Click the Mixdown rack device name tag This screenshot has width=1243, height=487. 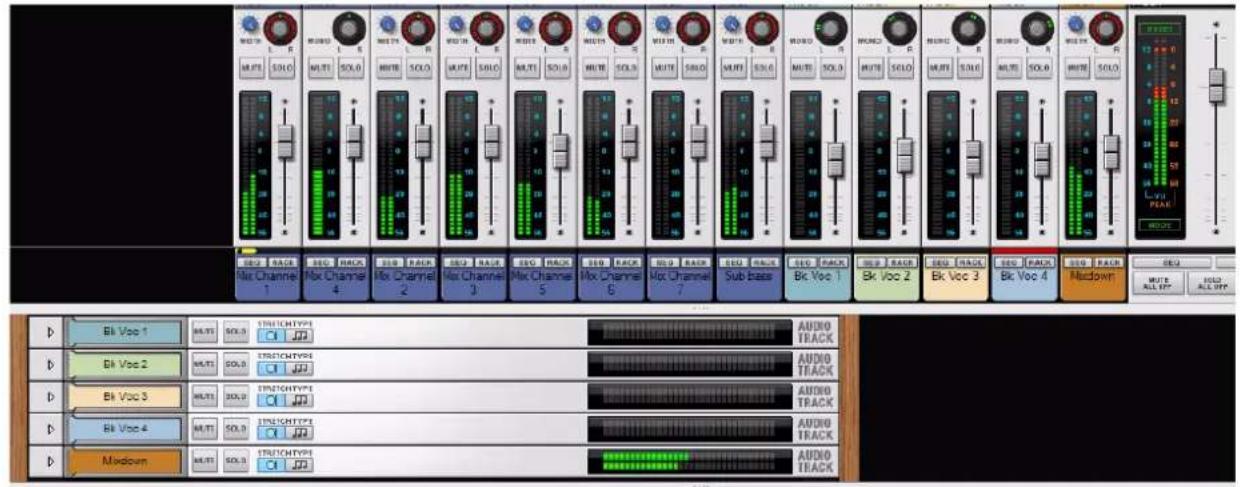coord(125,462)
